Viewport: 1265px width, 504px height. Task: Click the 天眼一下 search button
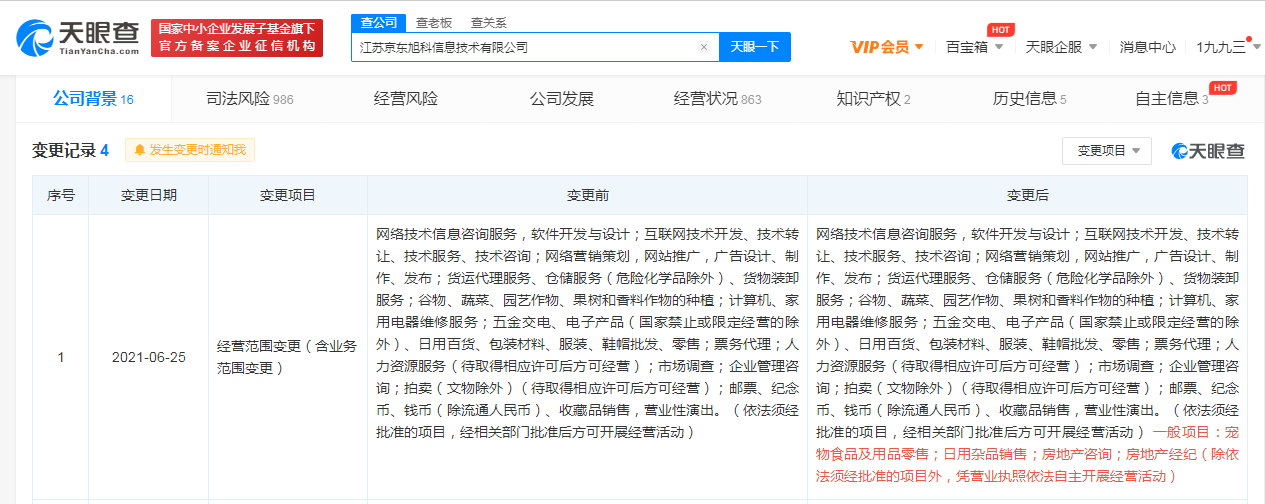tap(755, 47)
